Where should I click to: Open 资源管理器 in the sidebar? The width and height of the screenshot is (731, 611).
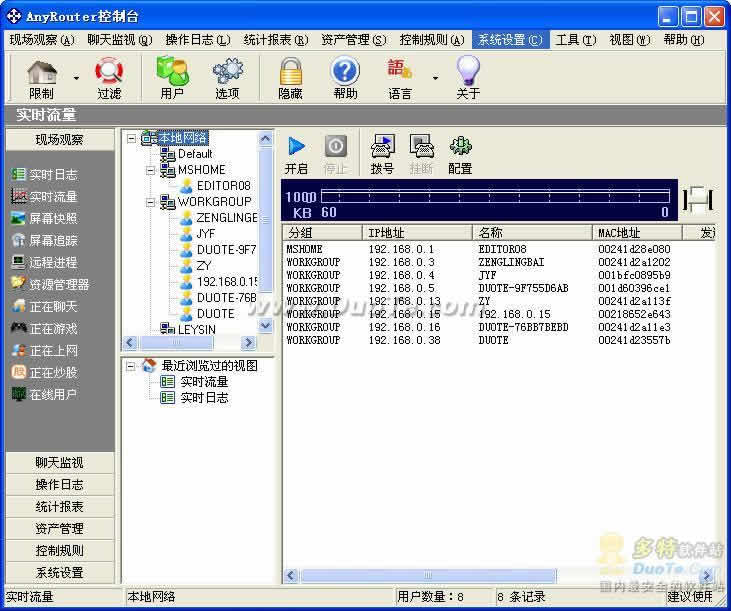pos(50,284)
